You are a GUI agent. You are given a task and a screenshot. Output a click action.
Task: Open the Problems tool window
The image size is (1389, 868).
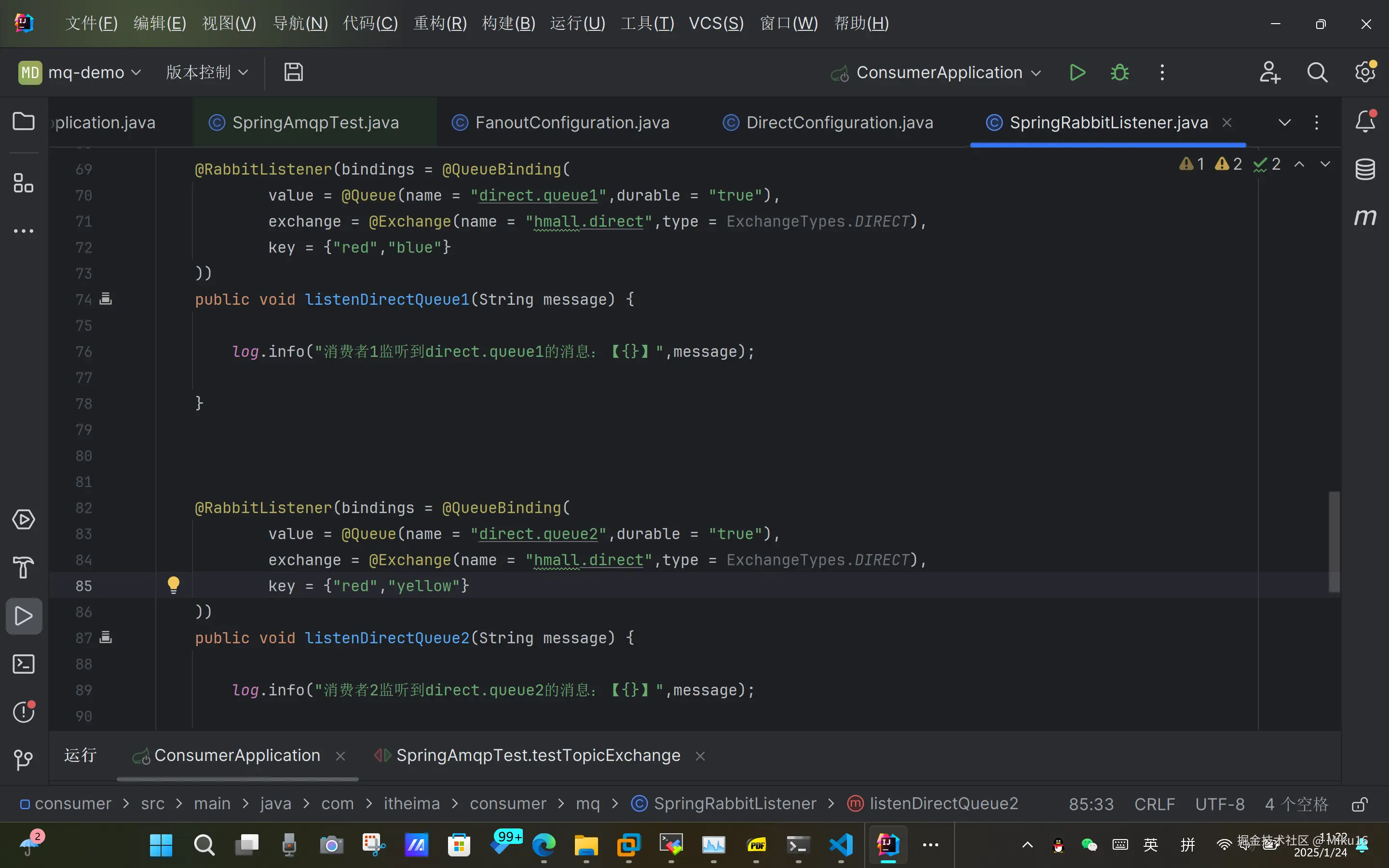(24, 712)
